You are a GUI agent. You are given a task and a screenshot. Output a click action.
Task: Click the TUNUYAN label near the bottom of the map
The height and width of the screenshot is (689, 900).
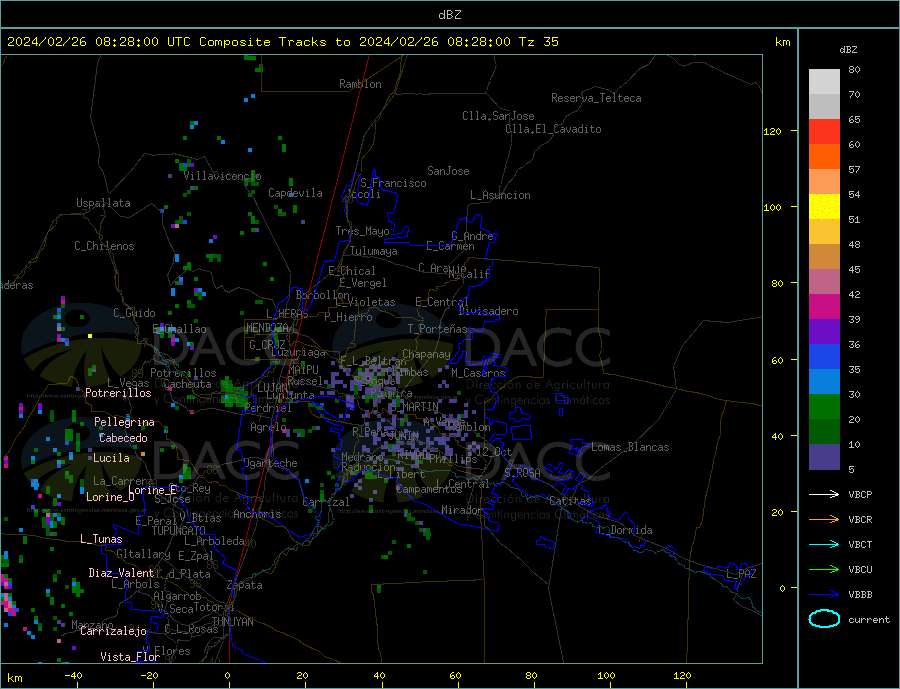[232, 622]
